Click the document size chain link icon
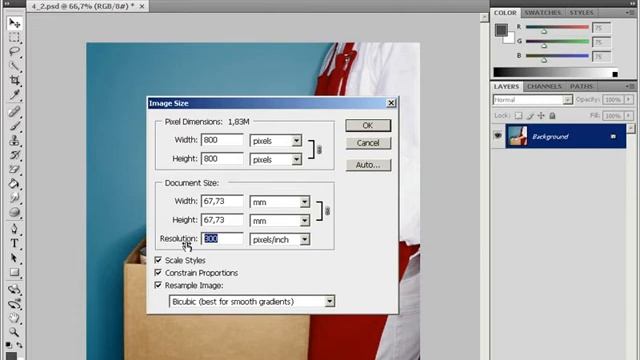 pos(327,211)
